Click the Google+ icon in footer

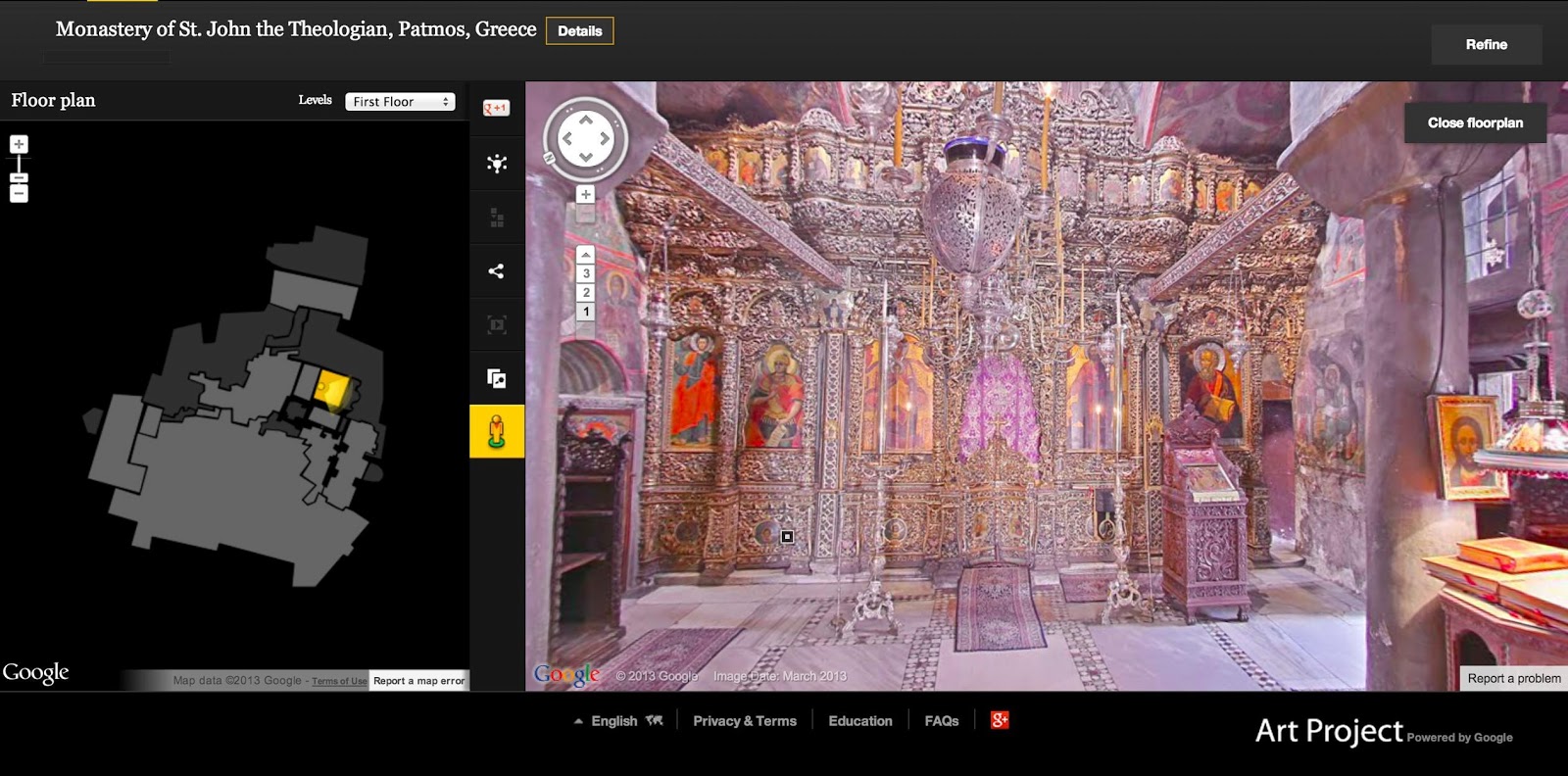1000,720
